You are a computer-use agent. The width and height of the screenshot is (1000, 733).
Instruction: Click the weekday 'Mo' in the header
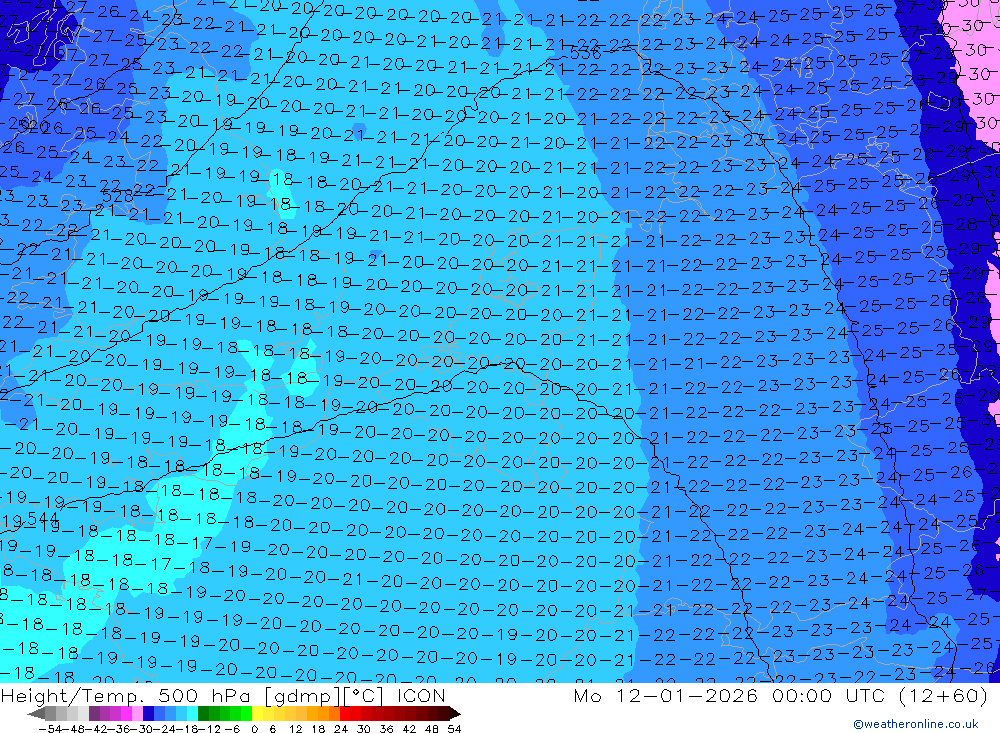pos(587,695)
